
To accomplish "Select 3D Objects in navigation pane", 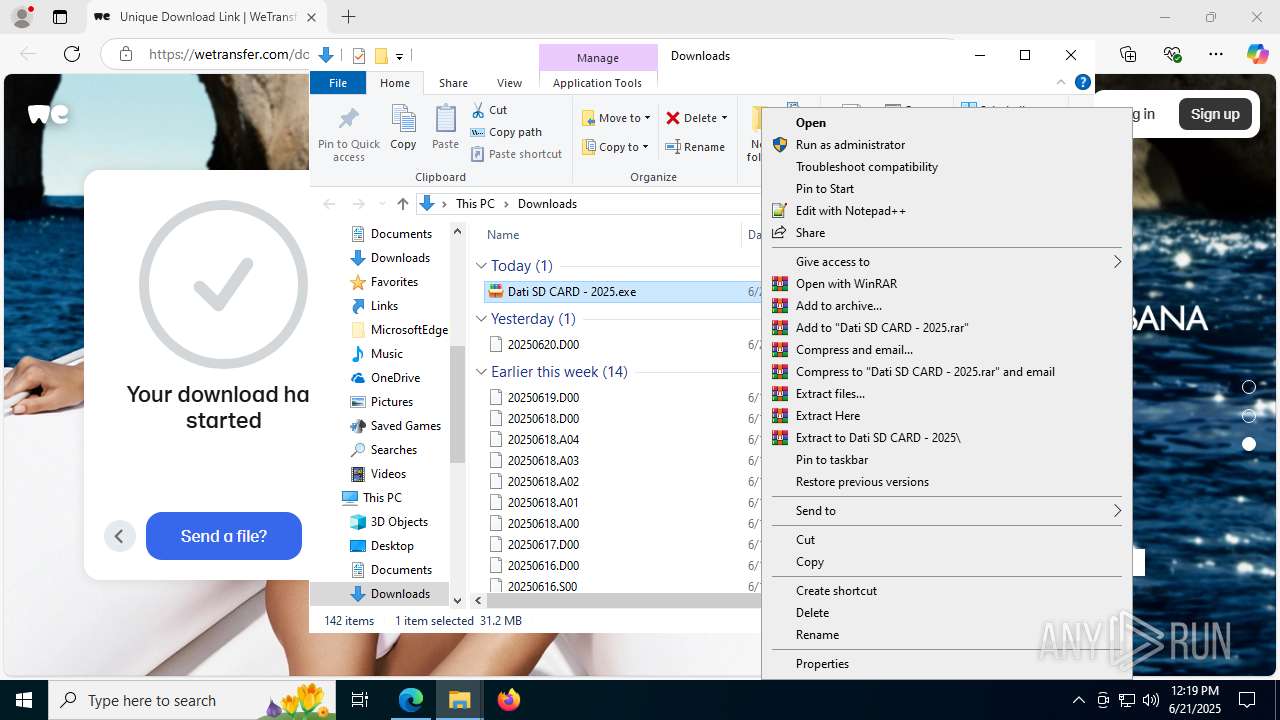I will 399,522.
